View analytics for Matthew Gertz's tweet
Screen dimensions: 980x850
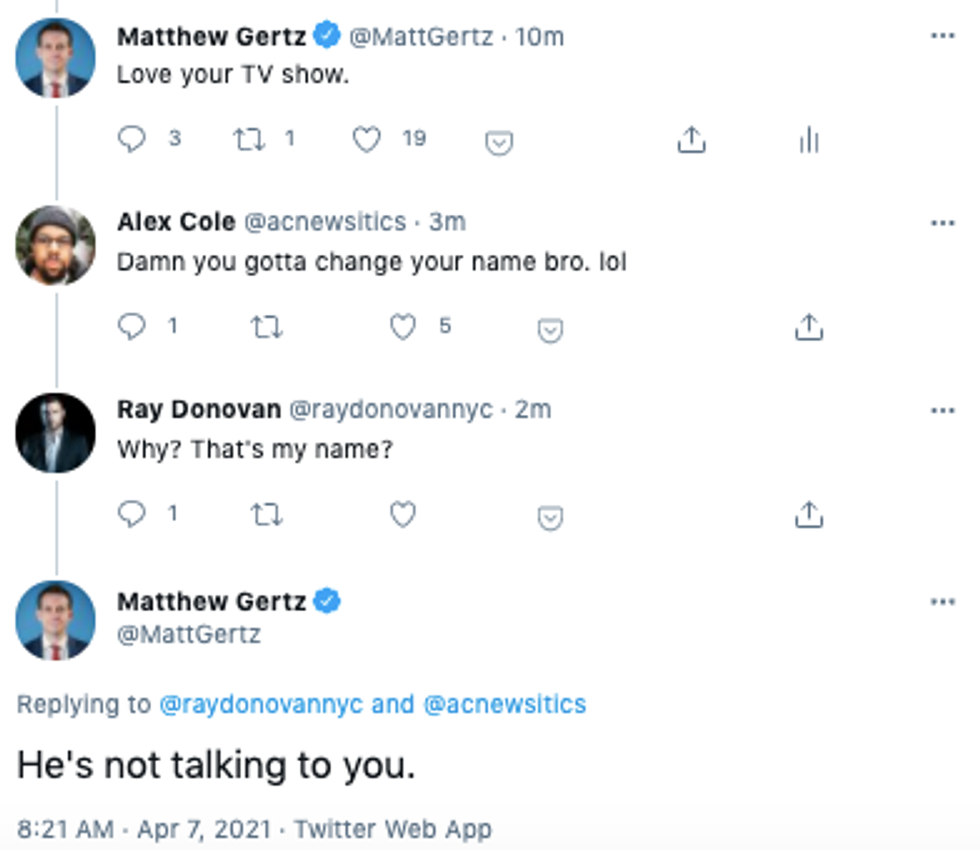pos(809,141)
